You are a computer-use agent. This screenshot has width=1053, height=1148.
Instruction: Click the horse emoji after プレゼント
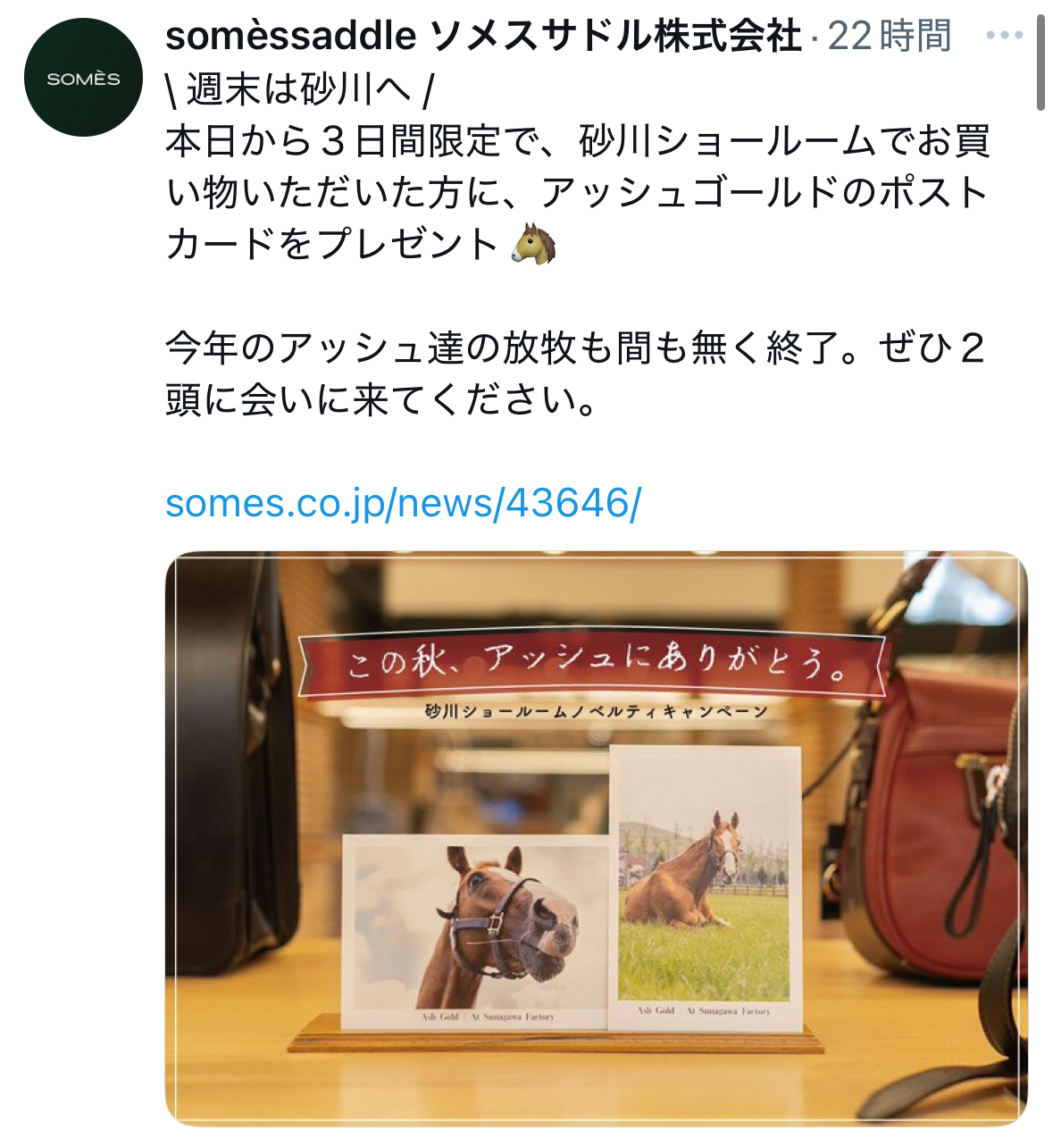534,244
